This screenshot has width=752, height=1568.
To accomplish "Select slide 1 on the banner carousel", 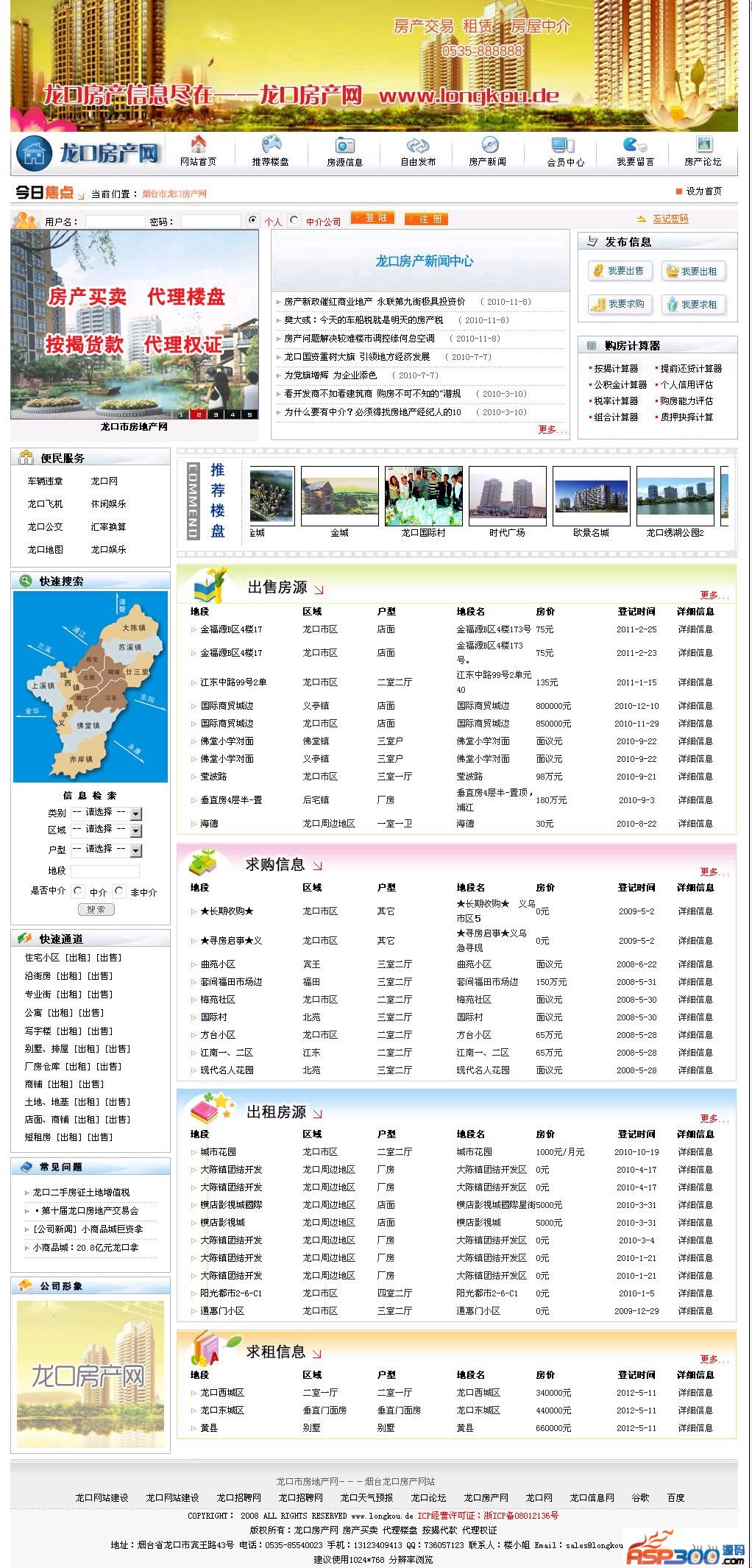I will click(x=181, y=414).
